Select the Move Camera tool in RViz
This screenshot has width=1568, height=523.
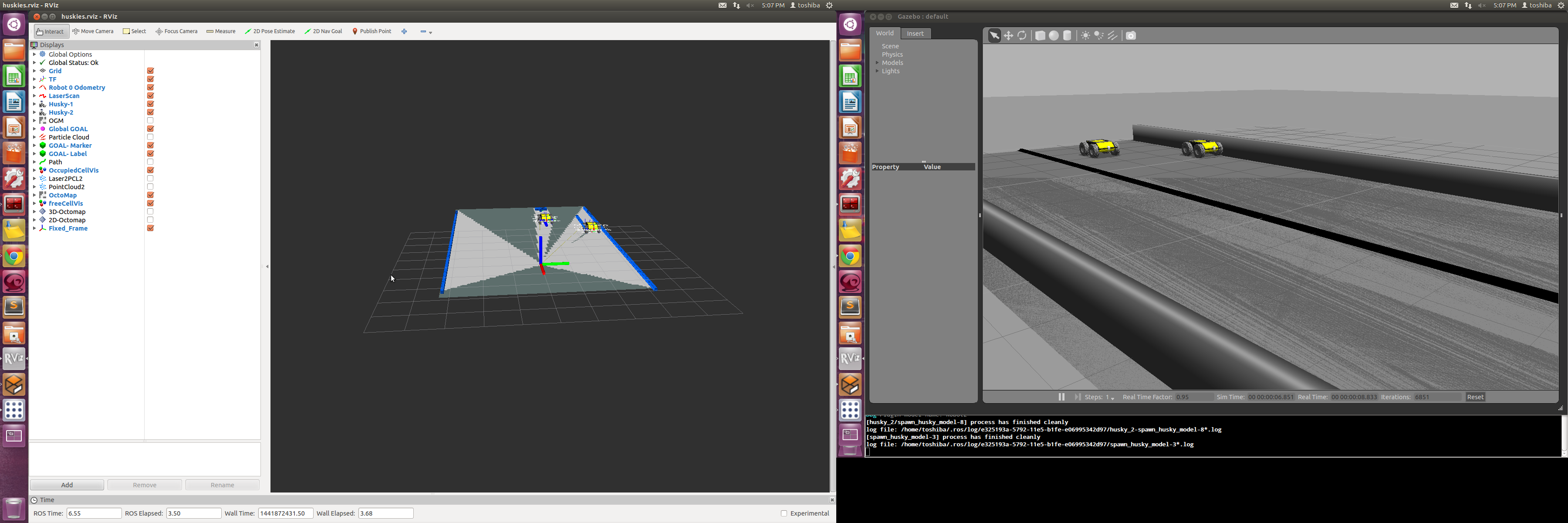click(93, 32)
